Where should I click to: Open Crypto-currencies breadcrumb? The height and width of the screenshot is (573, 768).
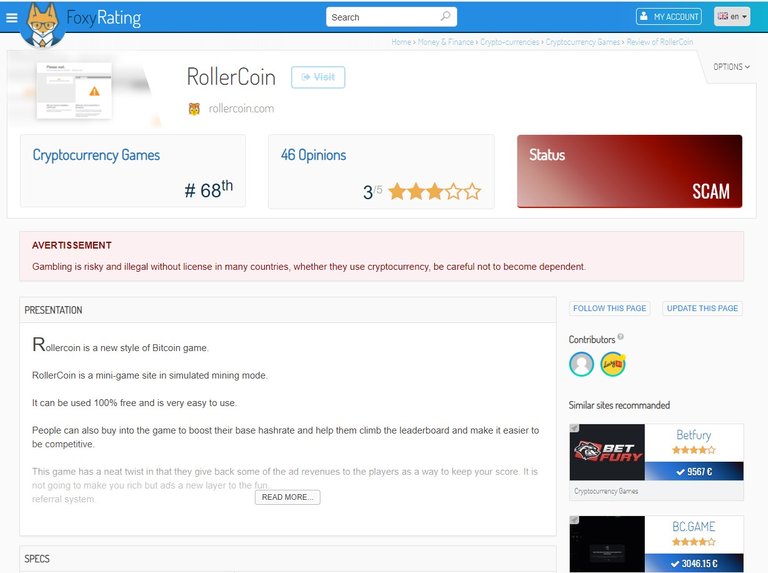[x=509, y=42]
